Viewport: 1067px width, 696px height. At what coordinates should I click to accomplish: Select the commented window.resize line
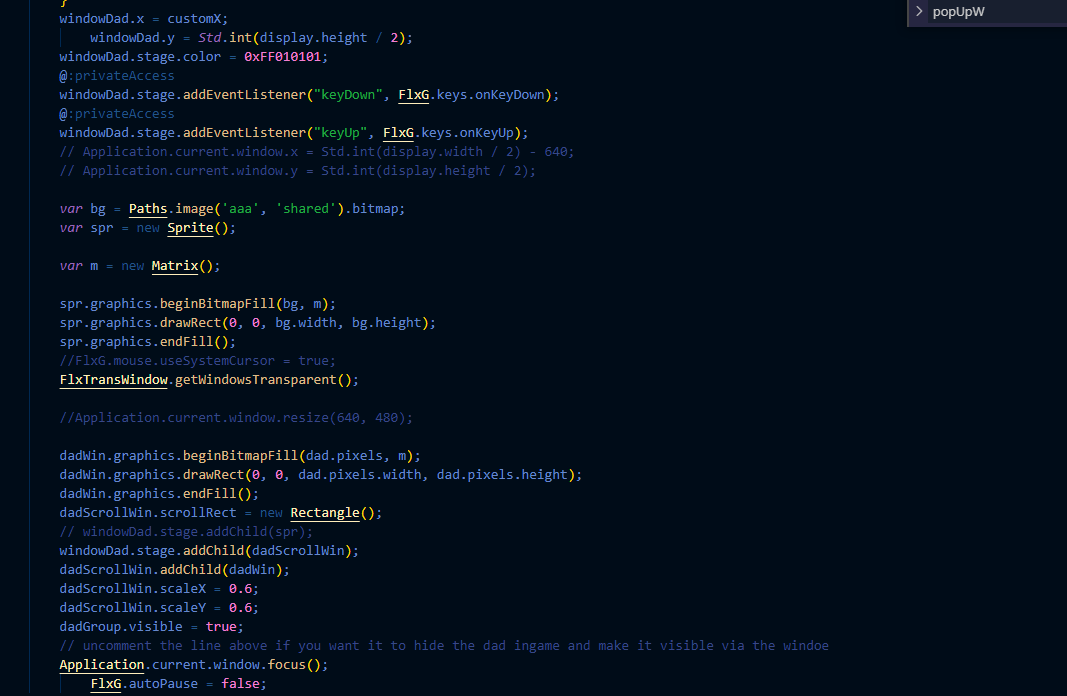(x=235, y=417)
